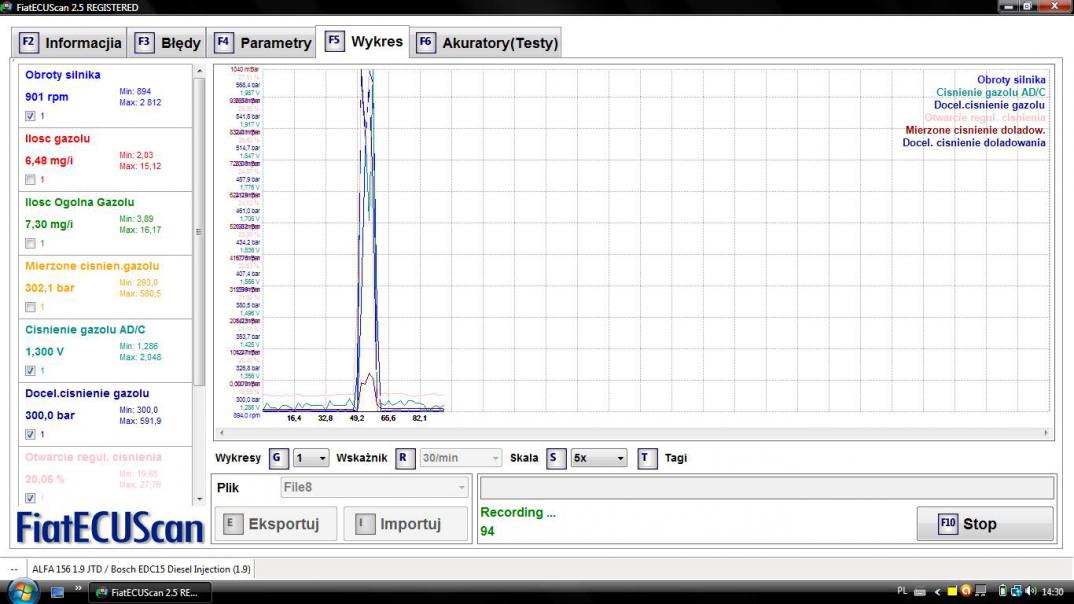Click the Eksportuj button
Viewport: 1074px width, 604px height.
275,524
